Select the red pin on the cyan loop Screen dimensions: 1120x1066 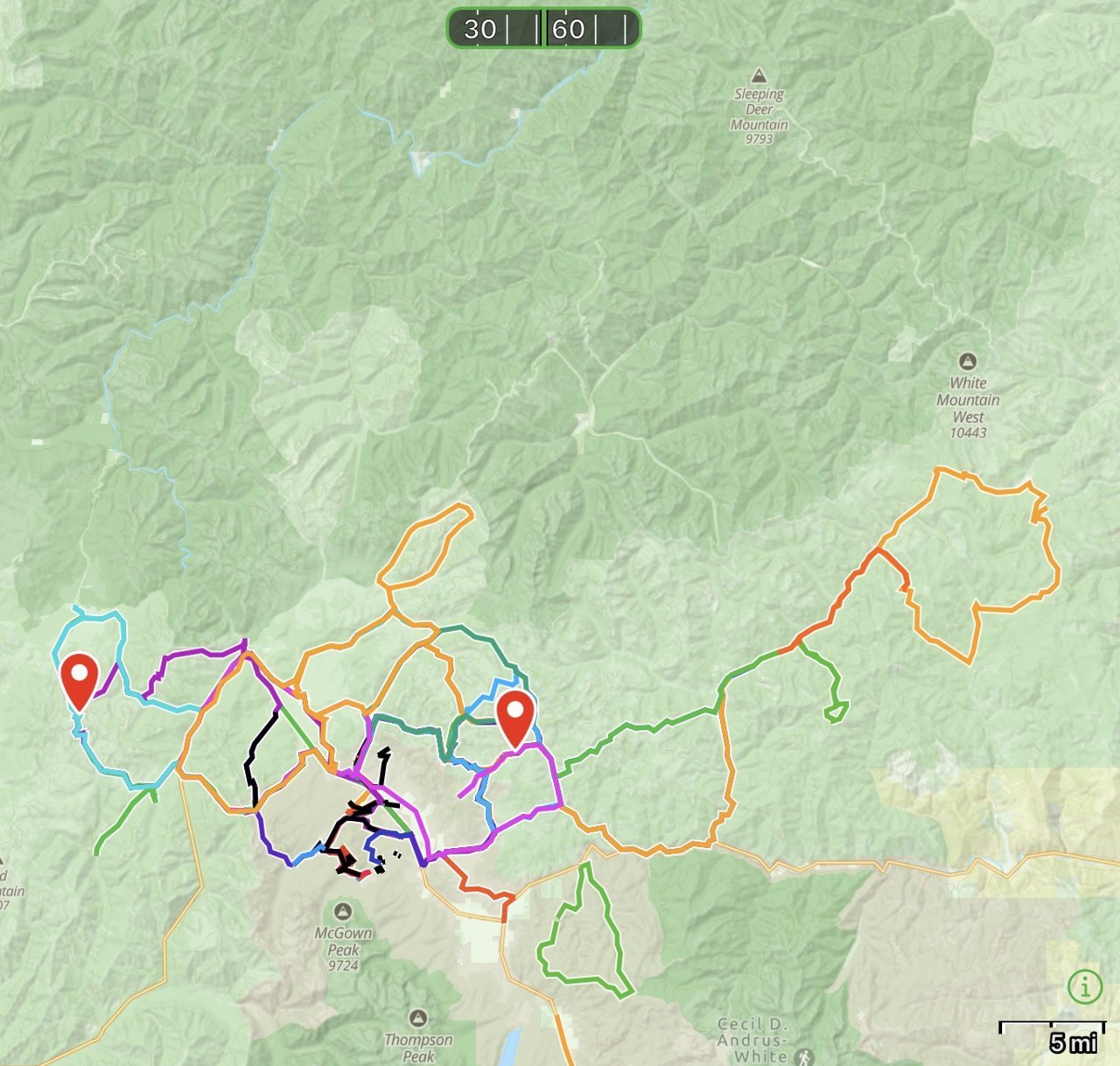(80, 682)
